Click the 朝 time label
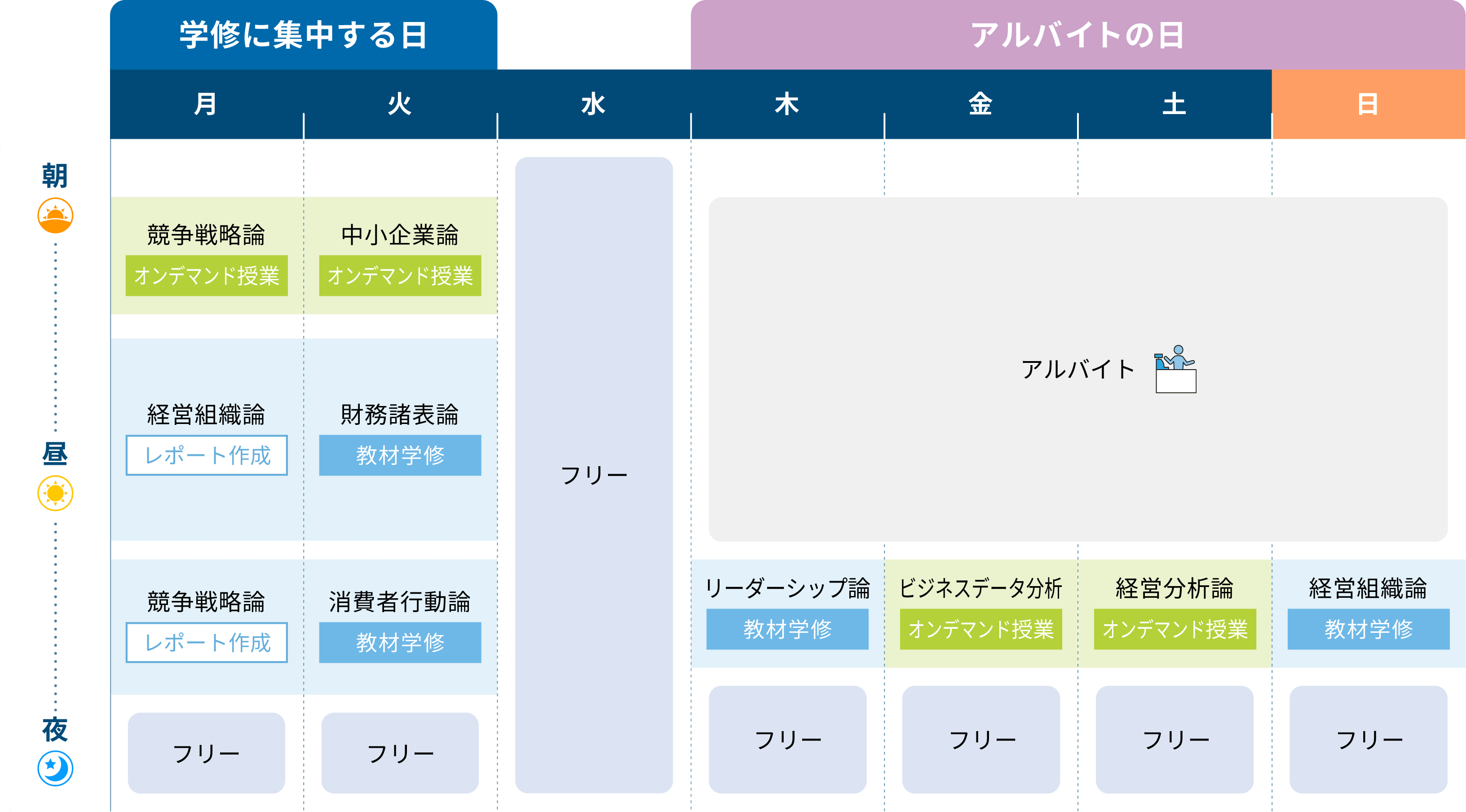 coord(55,175)
